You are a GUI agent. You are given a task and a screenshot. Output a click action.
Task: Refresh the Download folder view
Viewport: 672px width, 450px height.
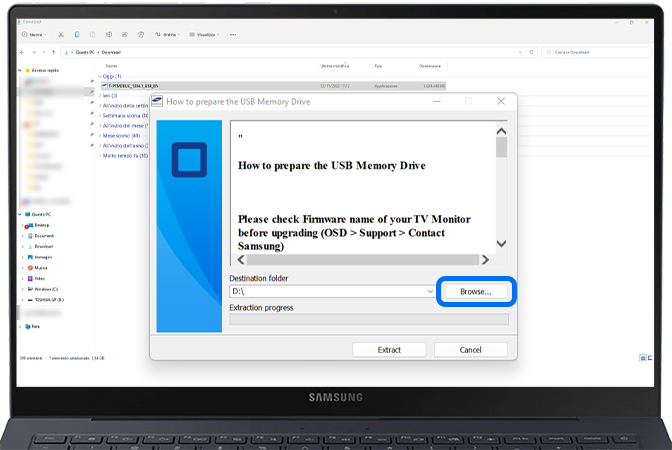coord(531,52)
